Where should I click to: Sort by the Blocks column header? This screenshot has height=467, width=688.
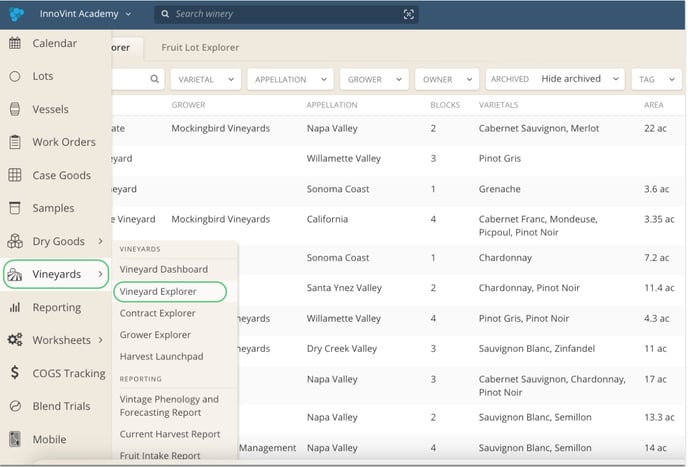445,105
